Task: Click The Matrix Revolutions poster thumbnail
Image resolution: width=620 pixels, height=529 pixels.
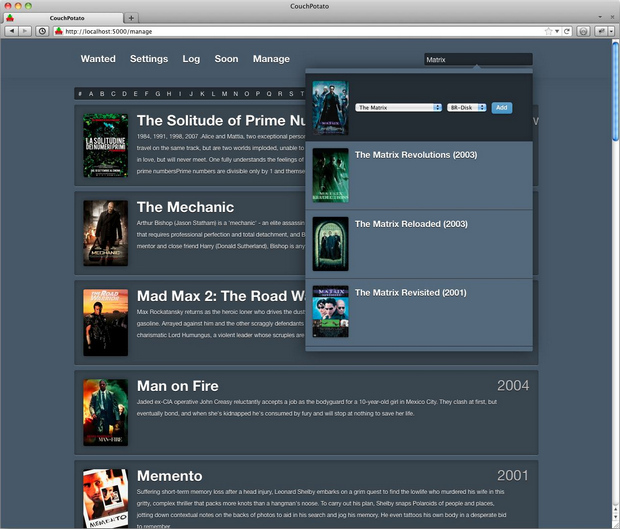Action: [x=331, y=175]
